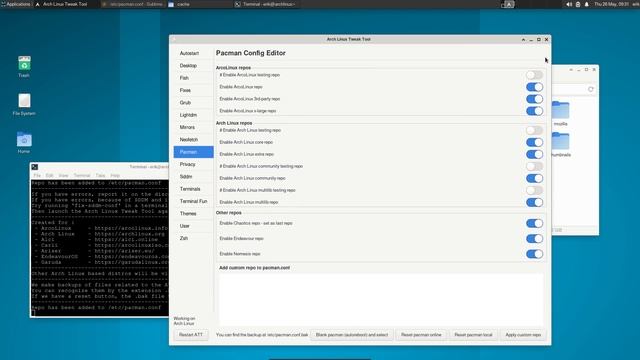Viewport: 640px width, 360px height.
Task: Click the date and time in the top panel
Action: coord(611,4)
